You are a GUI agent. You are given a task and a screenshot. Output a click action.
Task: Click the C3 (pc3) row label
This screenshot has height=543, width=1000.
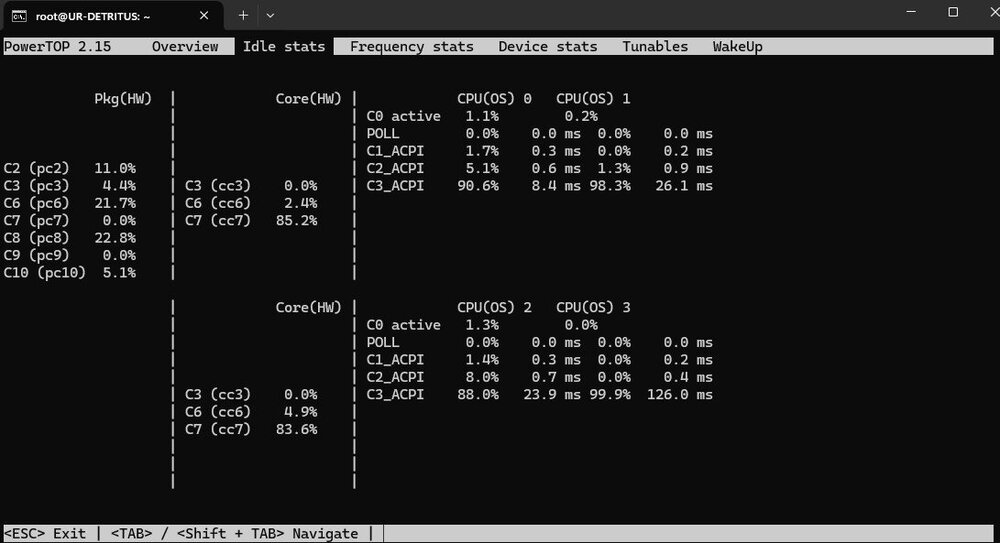point(37,186)
